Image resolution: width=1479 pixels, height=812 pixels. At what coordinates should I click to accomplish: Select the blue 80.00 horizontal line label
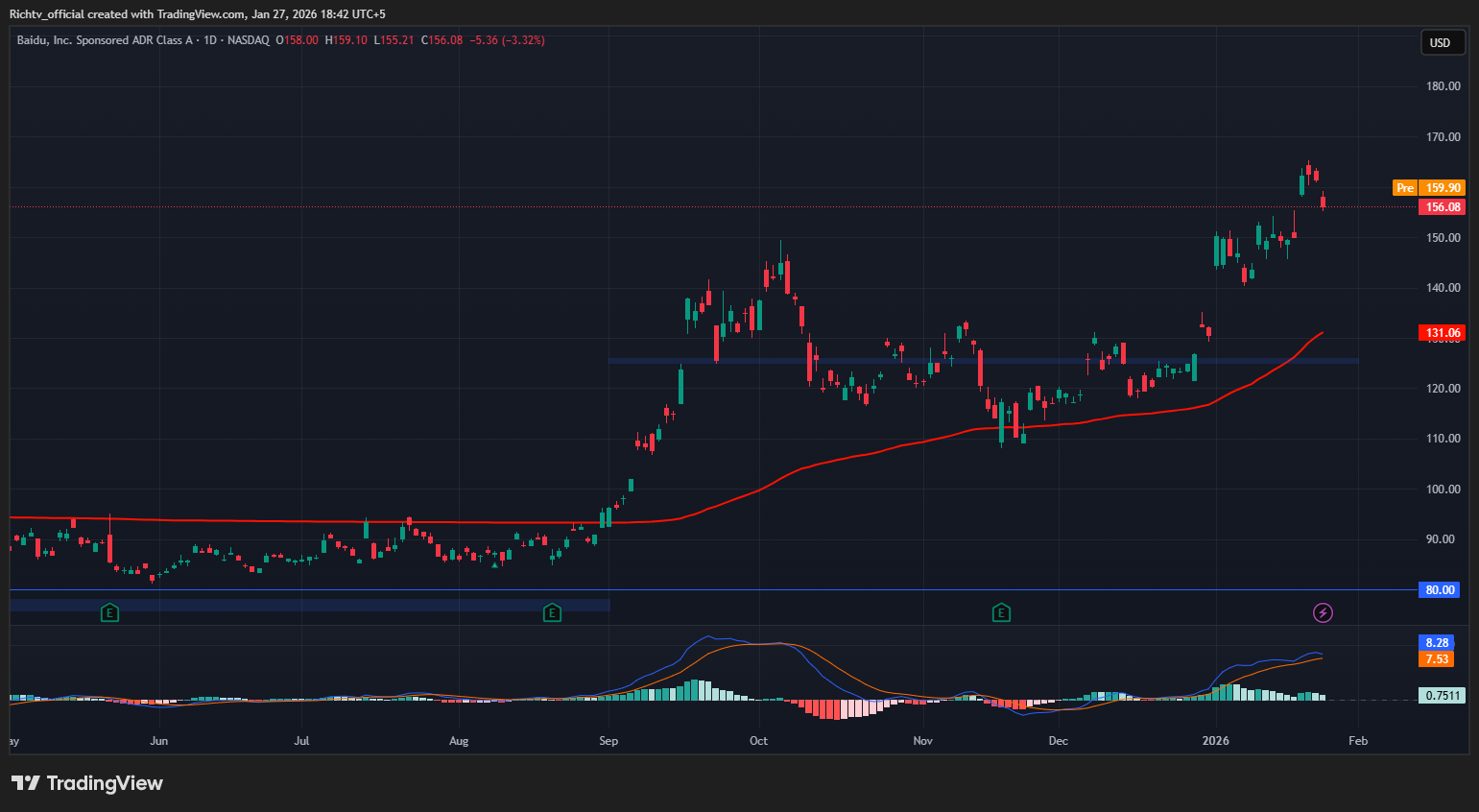(1440, 590)
